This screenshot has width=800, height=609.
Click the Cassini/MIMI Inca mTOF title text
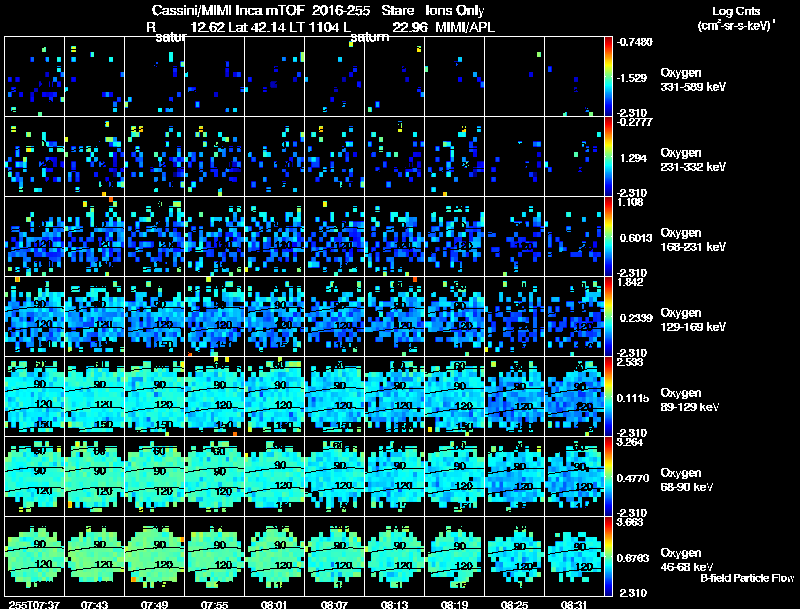tap(228, 10)
